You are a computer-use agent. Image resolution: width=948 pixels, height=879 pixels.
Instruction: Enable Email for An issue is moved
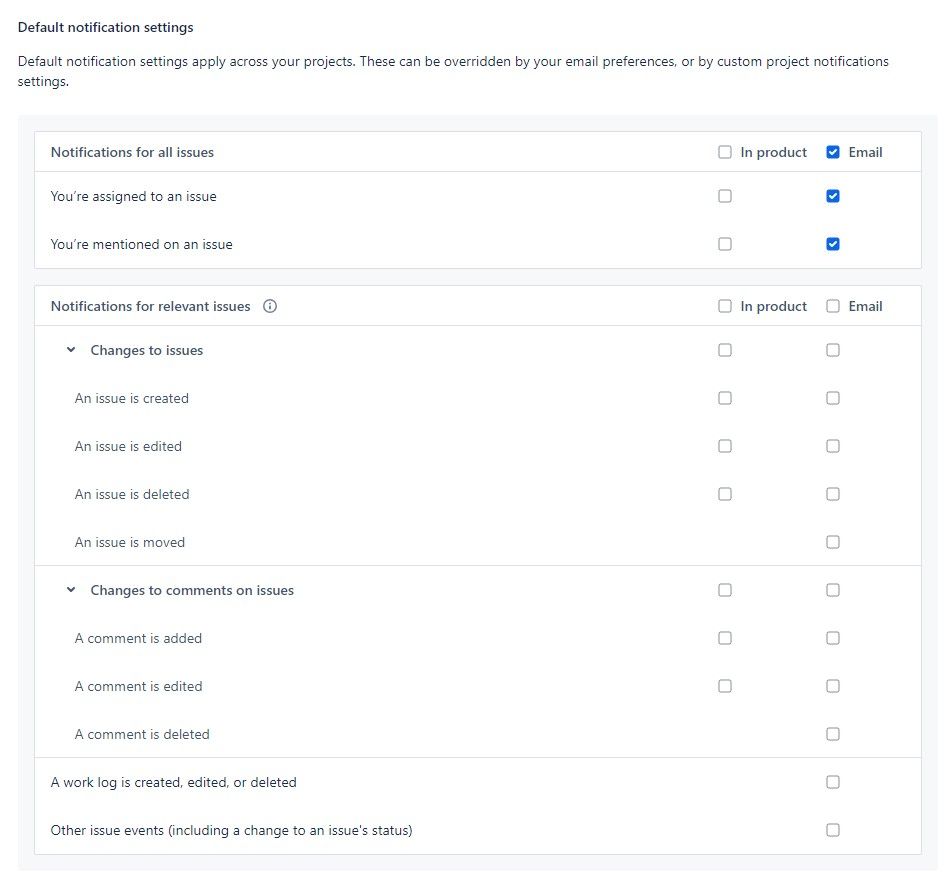tap(833, 542)
